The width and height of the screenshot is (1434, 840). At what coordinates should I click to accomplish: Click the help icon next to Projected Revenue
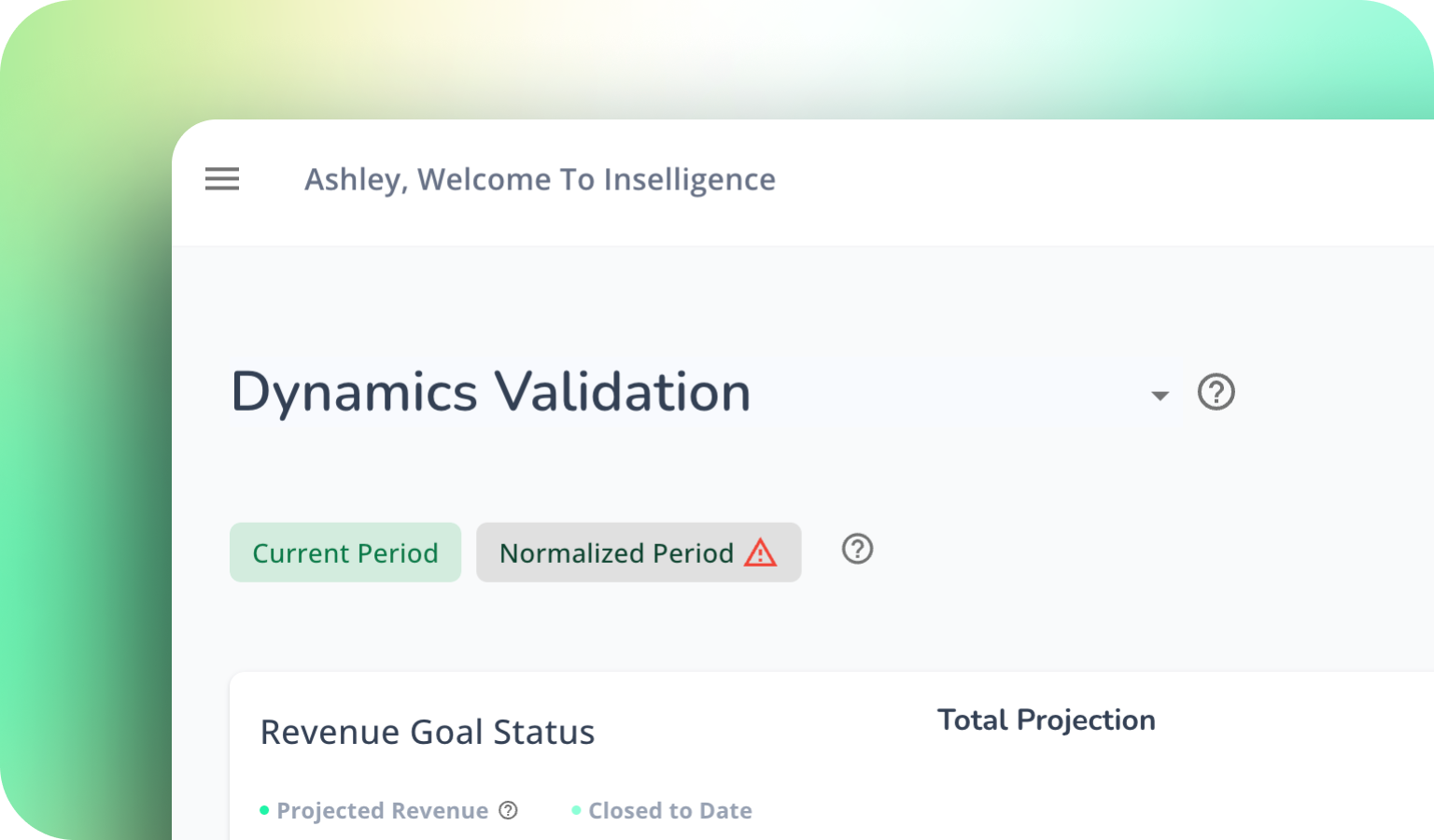click(508, 811)
